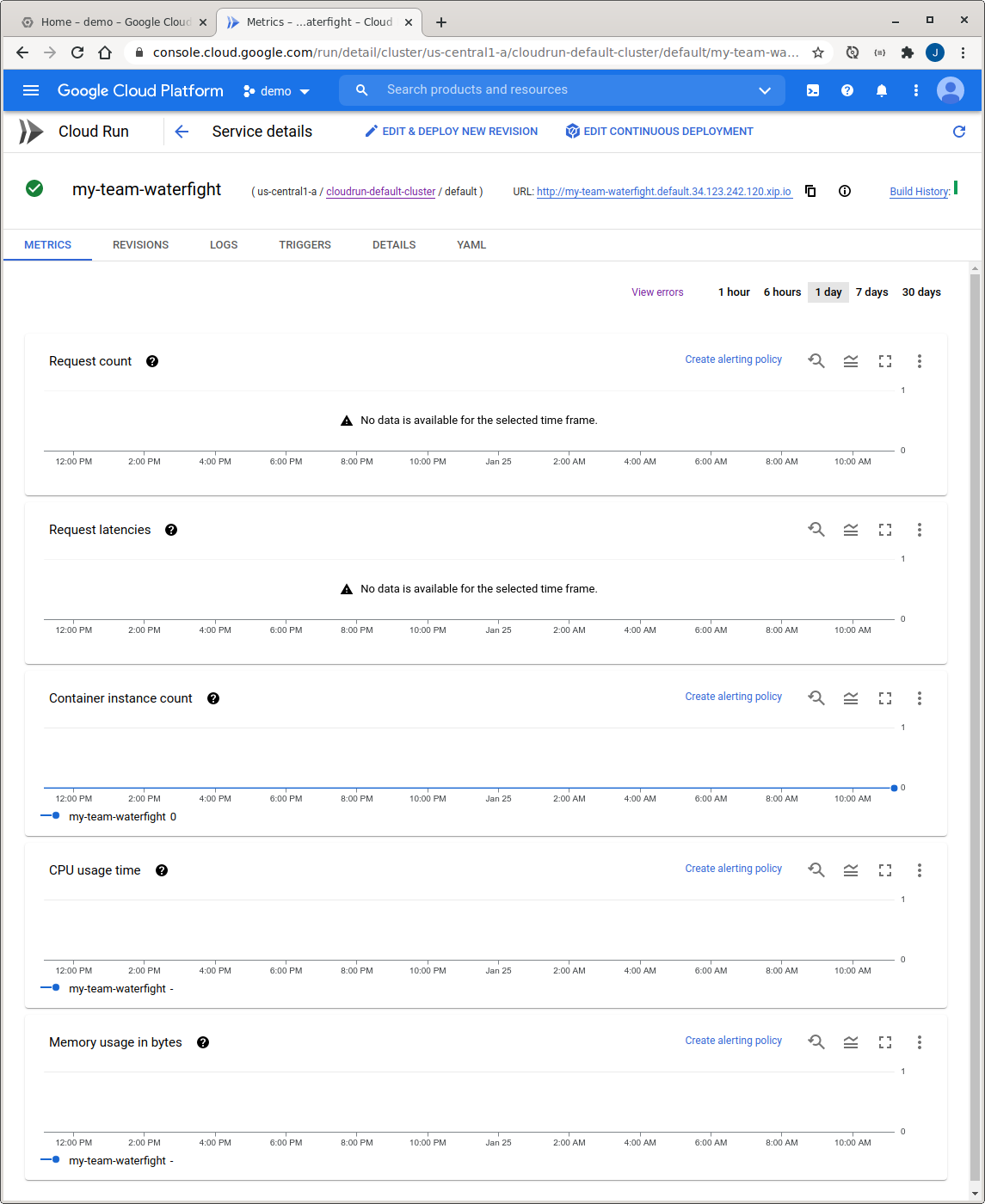Toggle legend on CPU usage time chart
Image resolution: width=985 pixels, height=1204 pixels.
850,870
